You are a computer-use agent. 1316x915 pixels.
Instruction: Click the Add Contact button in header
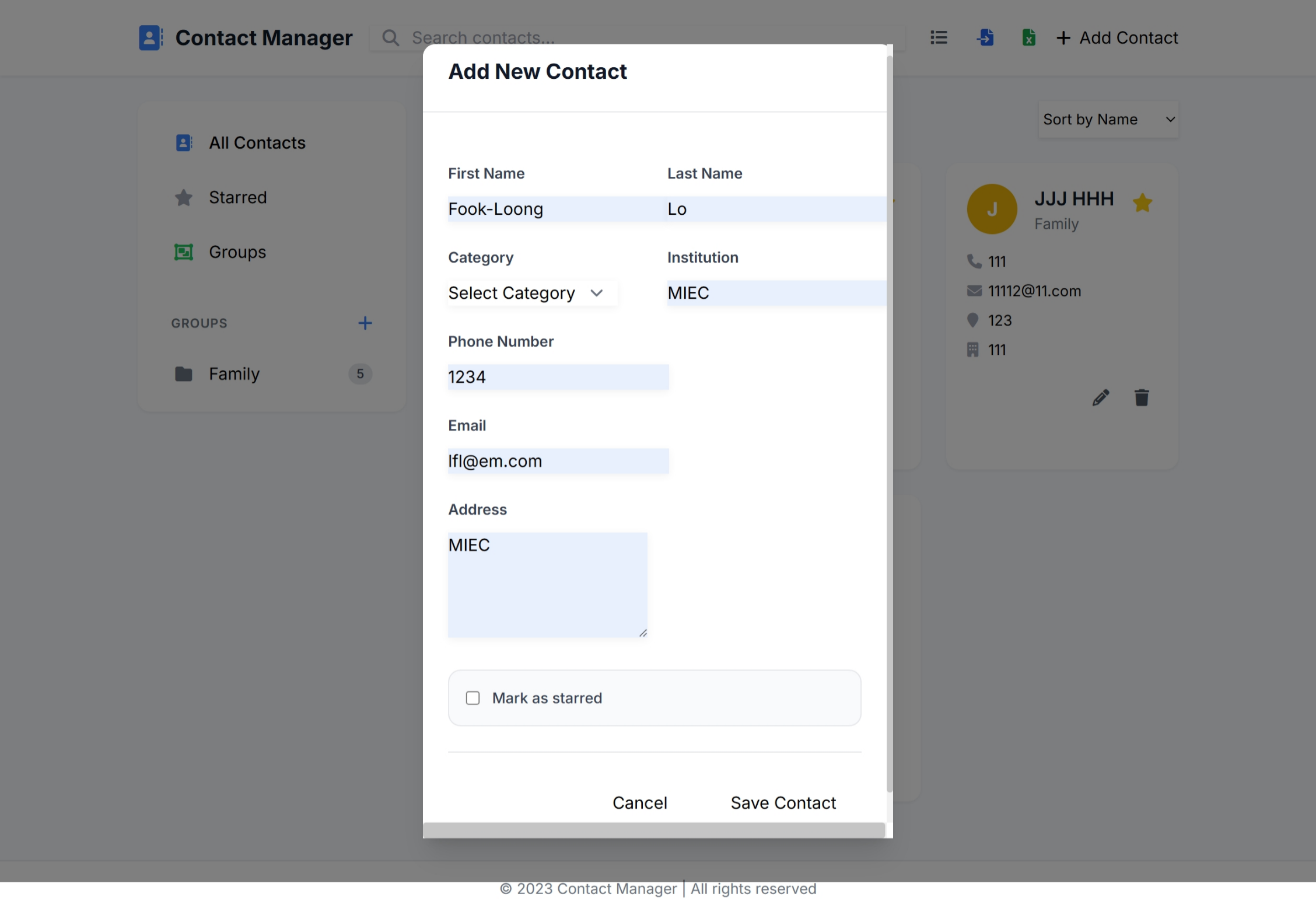pos(1117,38)
